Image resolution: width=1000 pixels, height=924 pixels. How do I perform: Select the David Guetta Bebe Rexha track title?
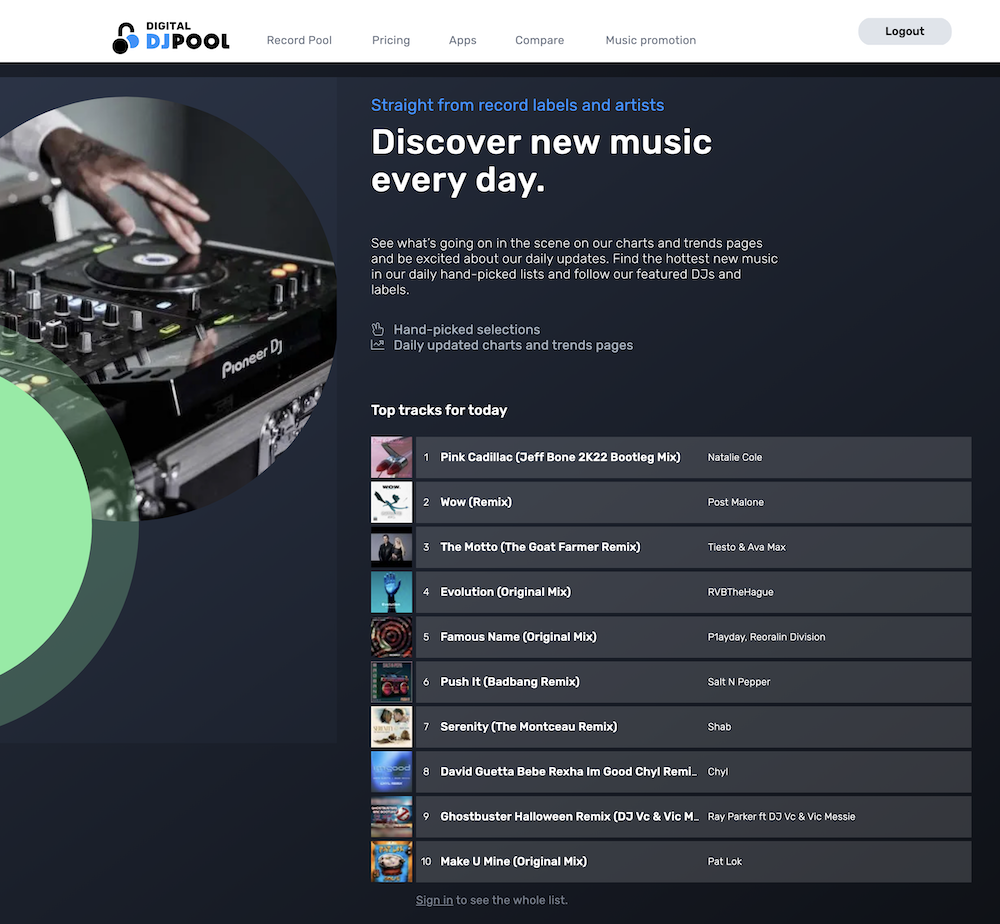coord(569,772)
